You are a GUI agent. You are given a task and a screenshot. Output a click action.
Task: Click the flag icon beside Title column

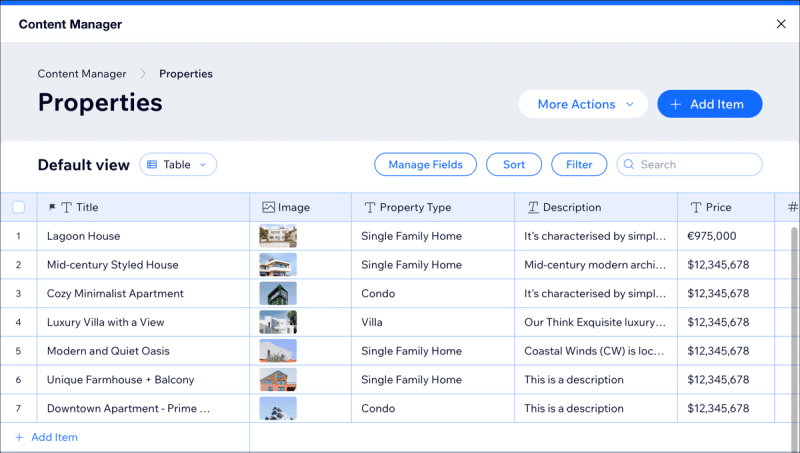coord(52,207)
